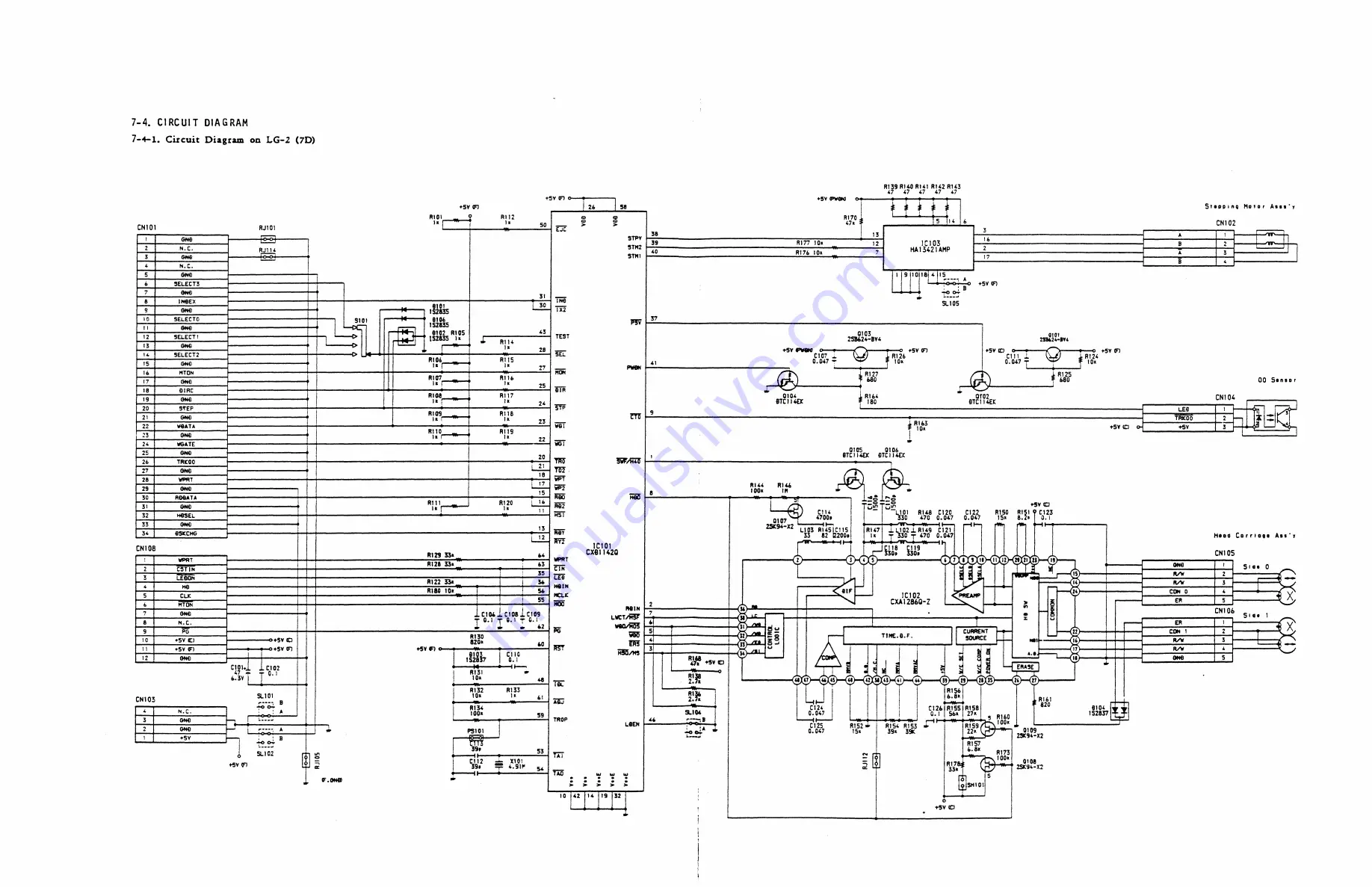
Task: Click the Q105 transistor symbol
Action: [853, 478]
